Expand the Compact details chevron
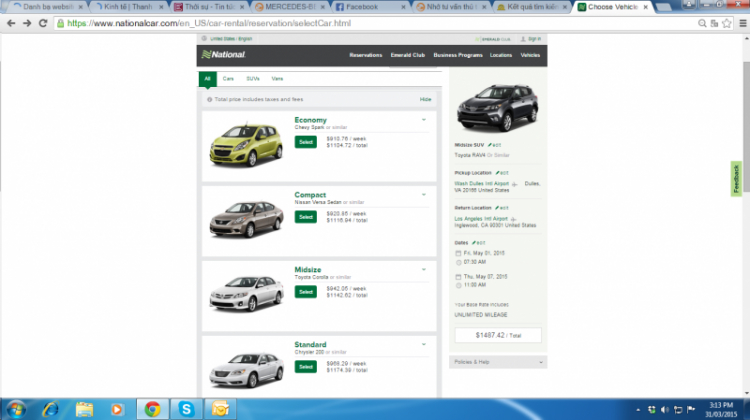 pyautogui.click(x=424, y=195)
